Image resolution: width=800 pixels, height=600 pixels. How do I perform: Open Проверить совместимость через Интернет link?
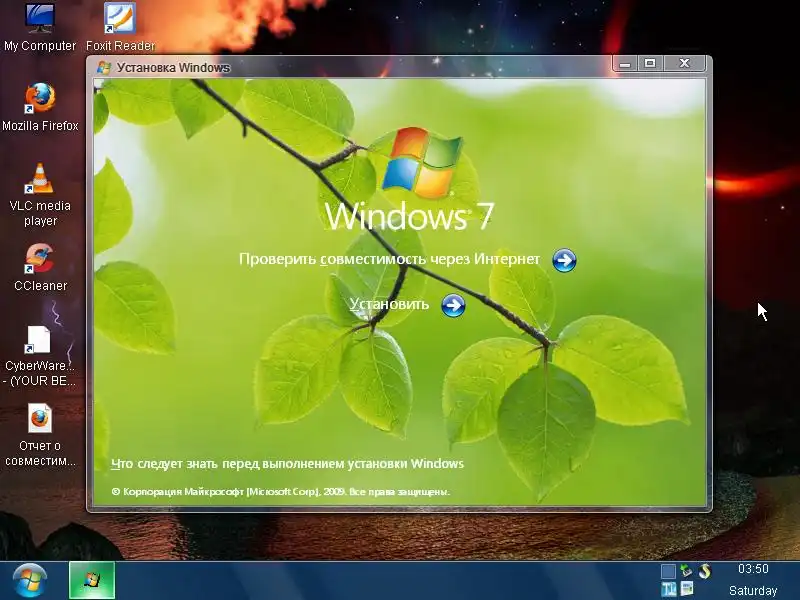tap(389, 259)
